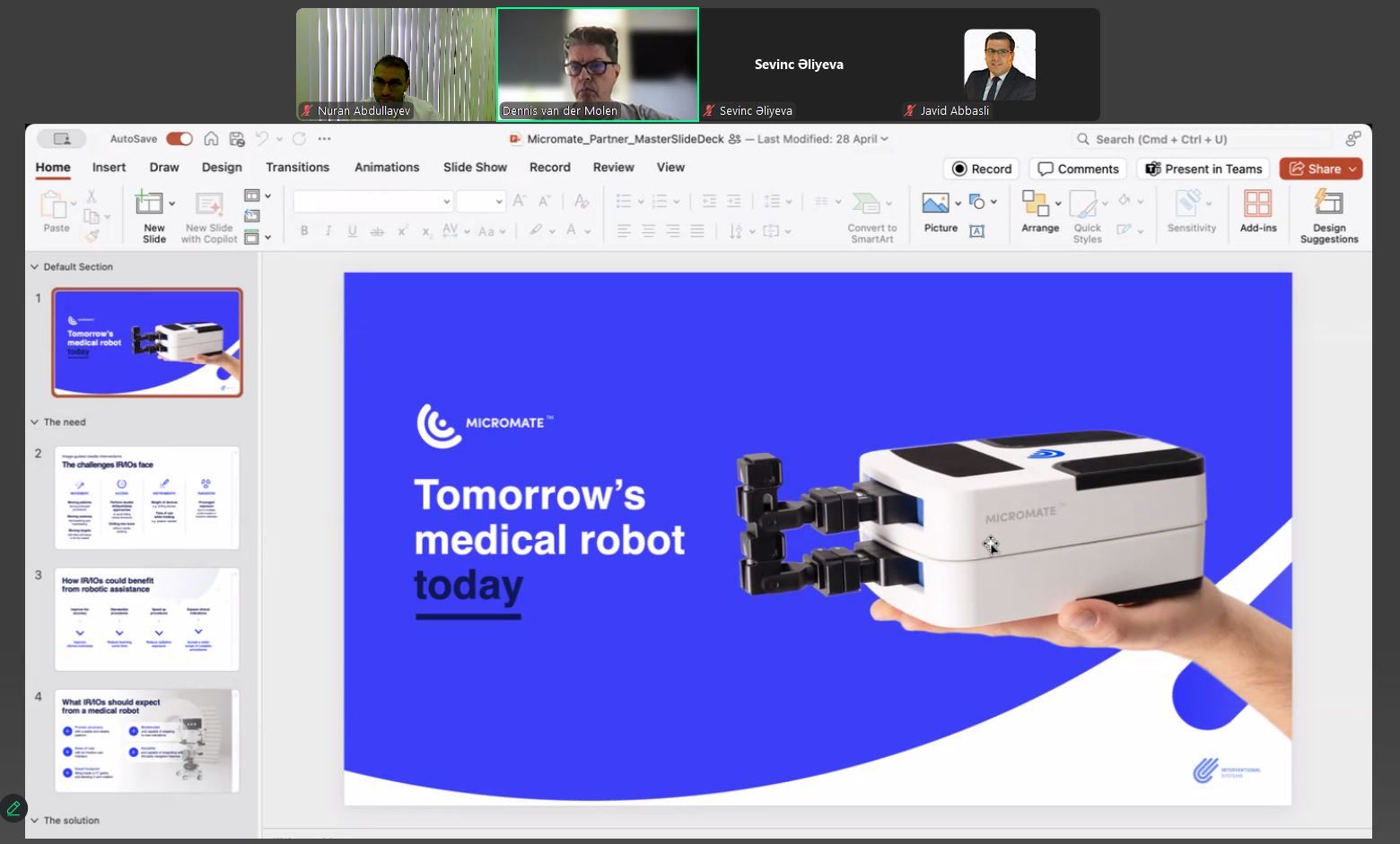The image size is (1400, 844).
Task: Click the Paste clipboard icon
Action: (x=54, y=204)
